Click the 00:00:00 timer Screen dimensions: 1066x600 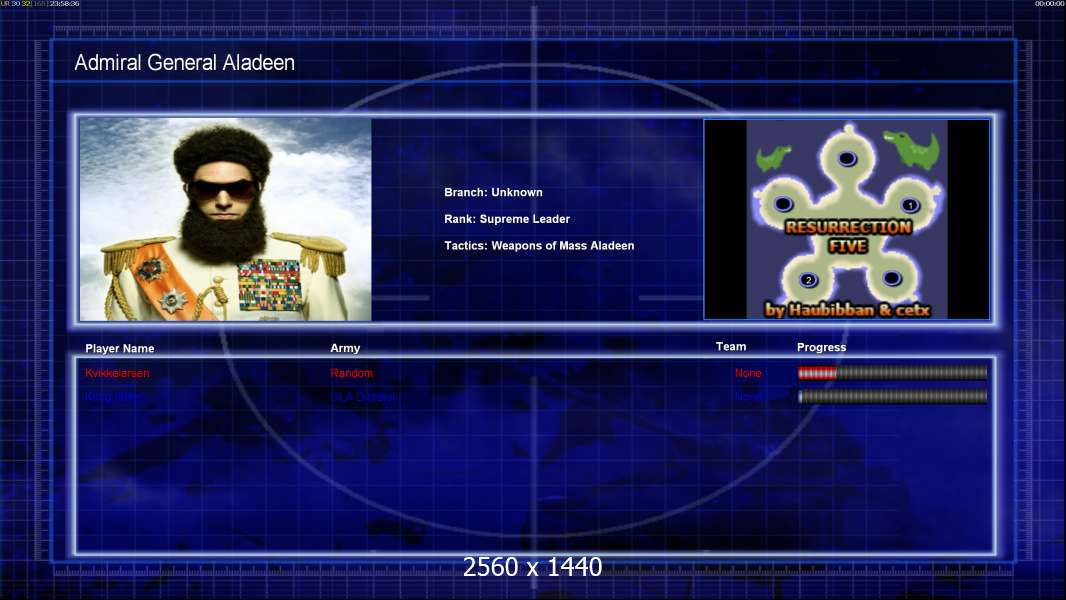1050,3
